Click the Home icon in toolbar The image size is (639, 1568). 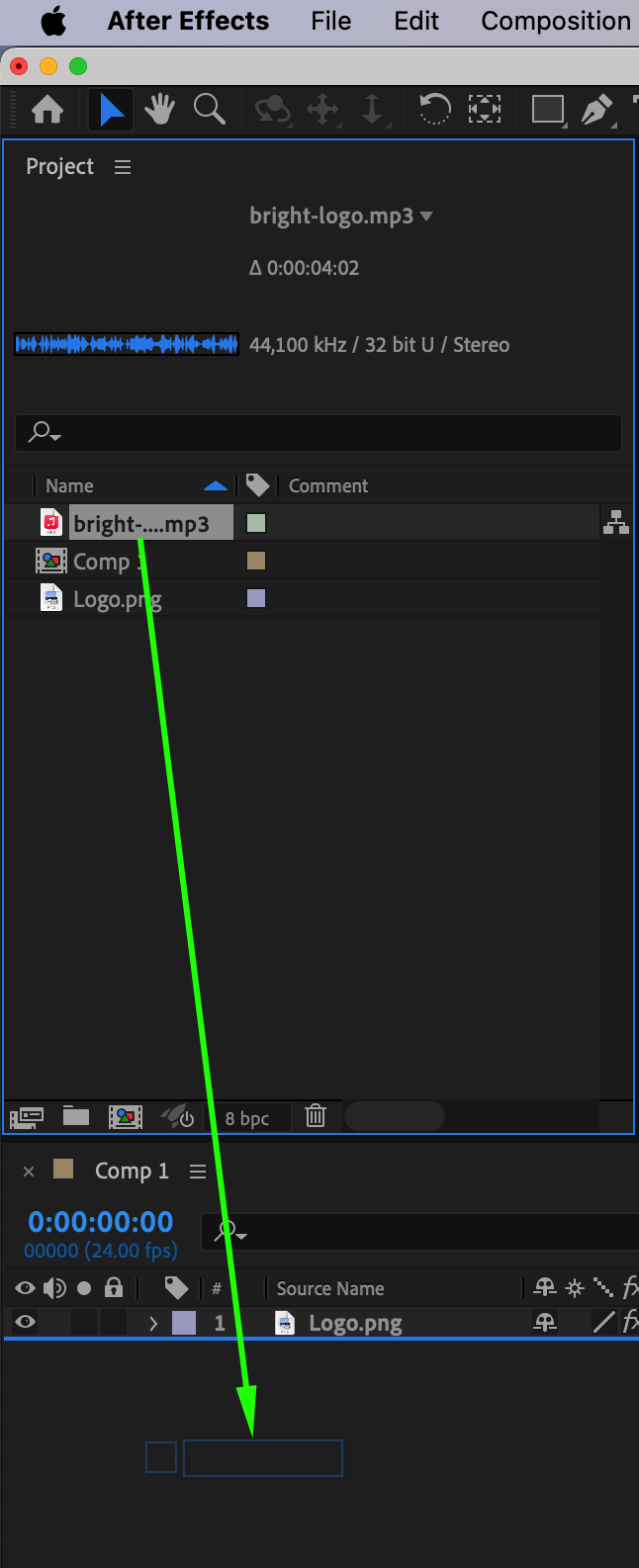click(x=47, y=109)
